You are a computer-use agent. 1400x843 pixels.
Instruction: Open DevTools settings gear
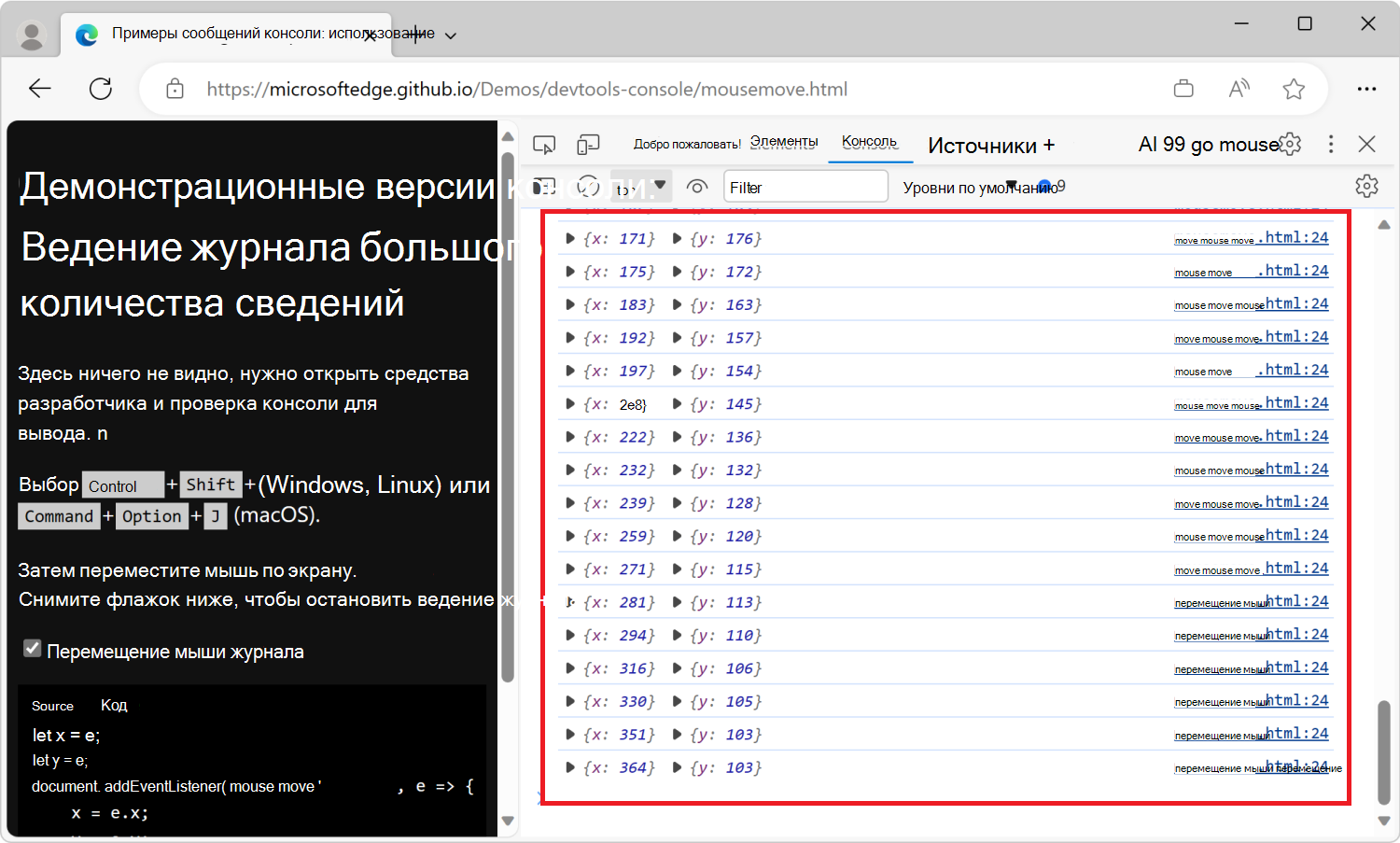click(1289, 144)
